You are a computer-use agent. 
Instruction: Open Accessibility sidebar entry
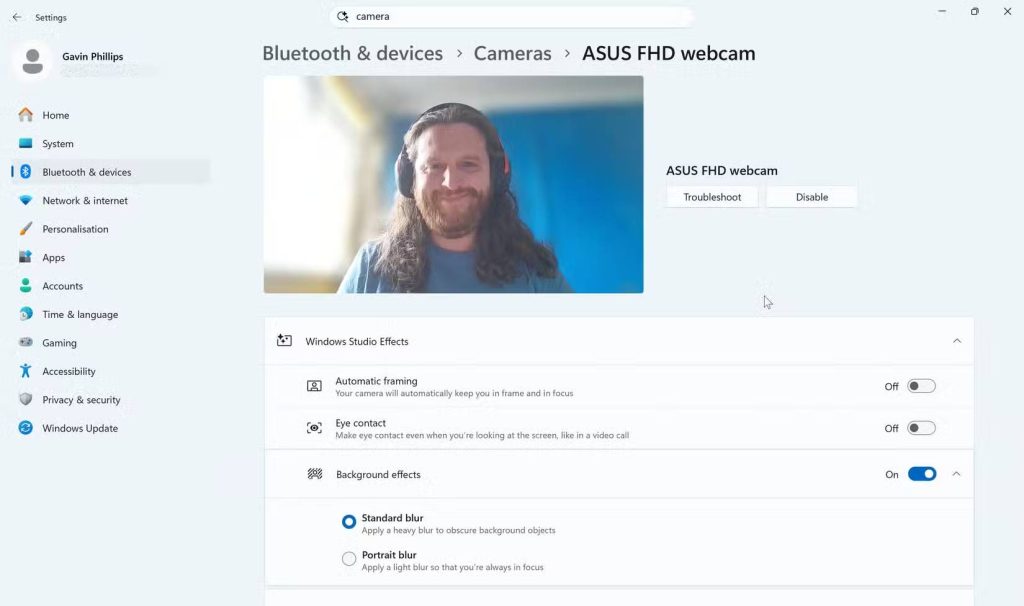click(110, 371)
